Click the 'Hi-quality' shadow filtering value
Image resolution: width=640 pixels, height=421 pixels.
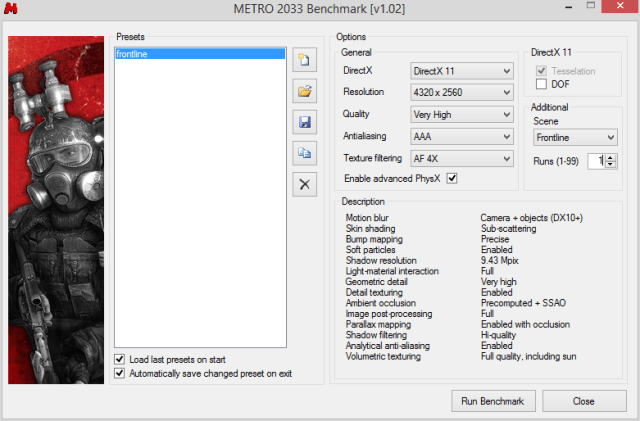click(498, 335)
